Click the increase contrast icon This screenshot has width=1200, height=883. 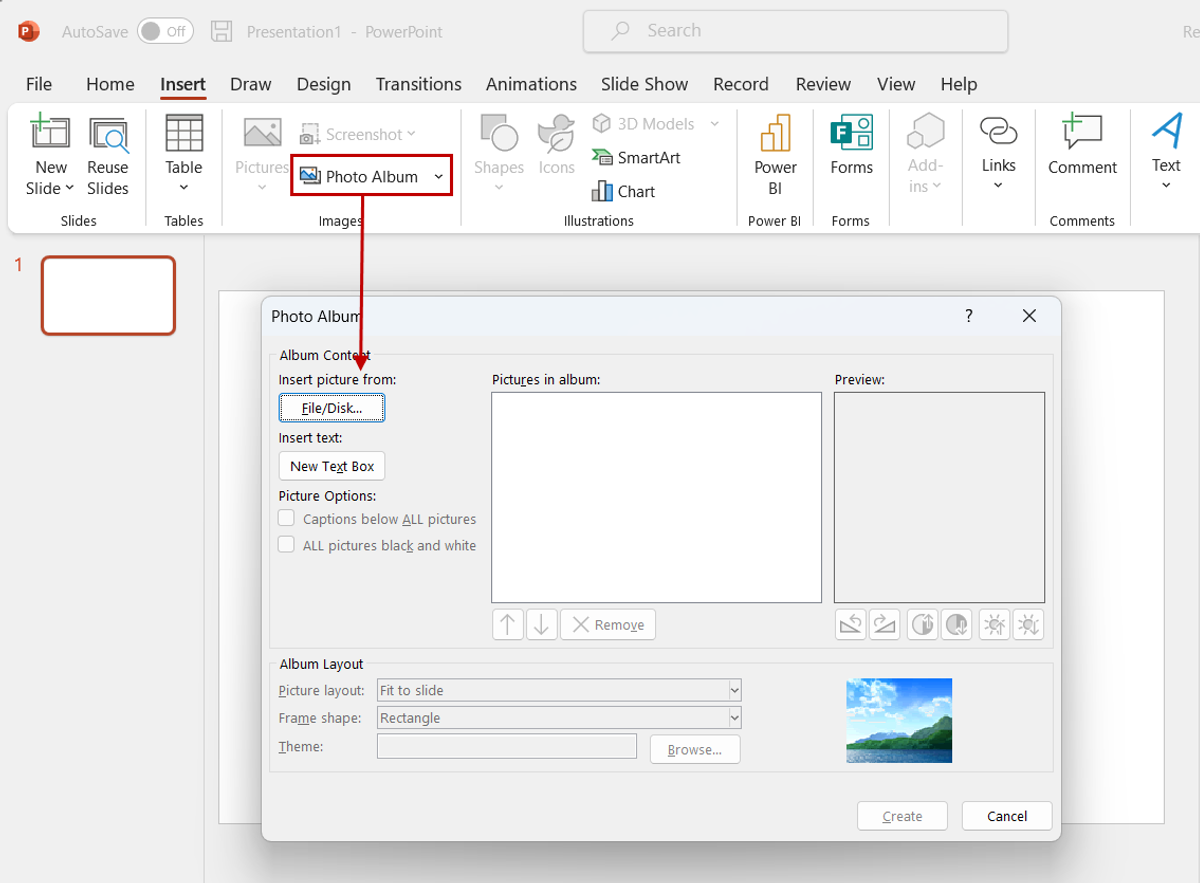pyautogui.click(x=922, y=624)
